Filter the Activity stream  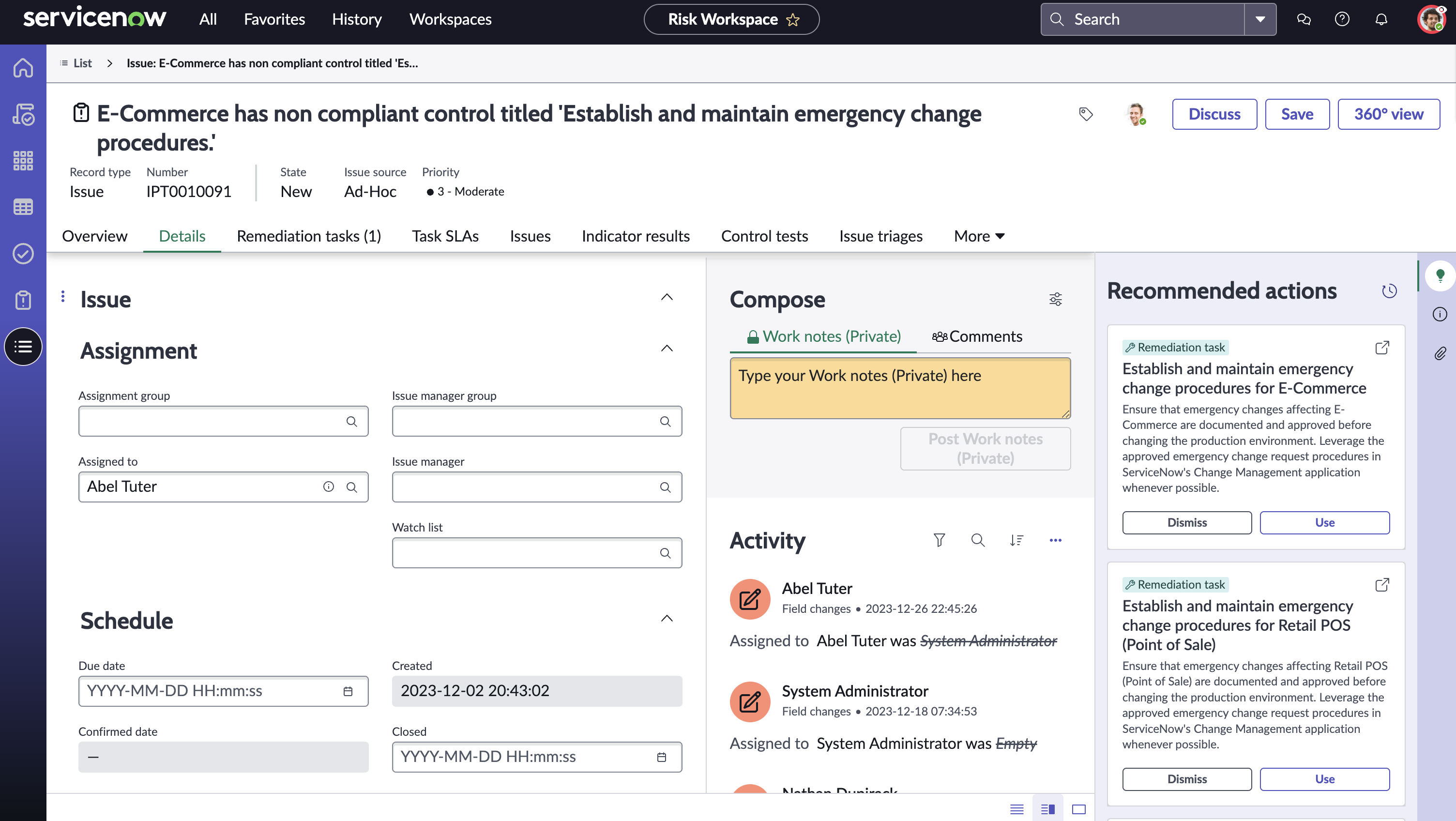coord(939,541)
